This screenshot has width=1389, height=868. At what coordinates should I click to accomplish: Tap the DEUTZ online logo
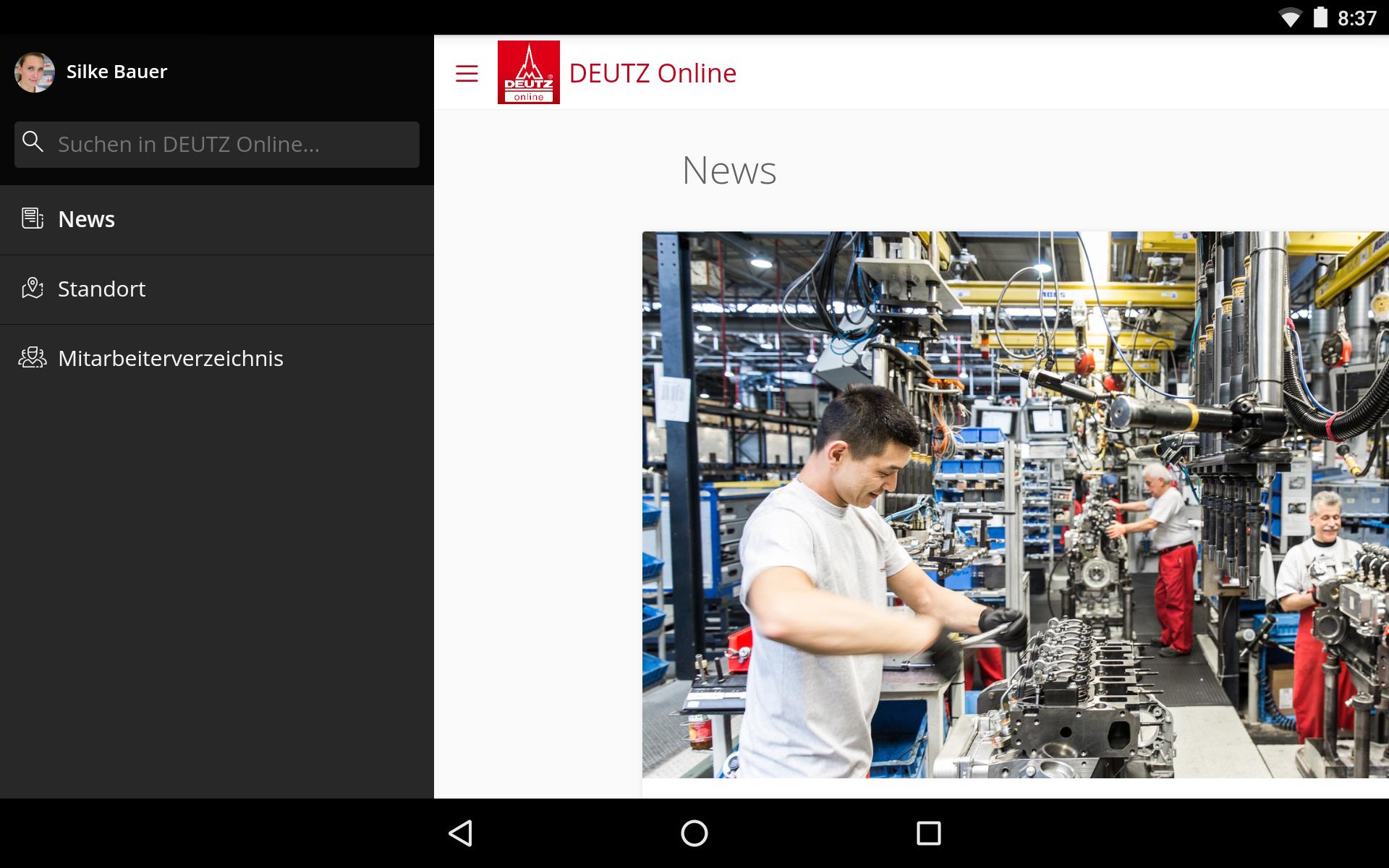pos(529,72)
